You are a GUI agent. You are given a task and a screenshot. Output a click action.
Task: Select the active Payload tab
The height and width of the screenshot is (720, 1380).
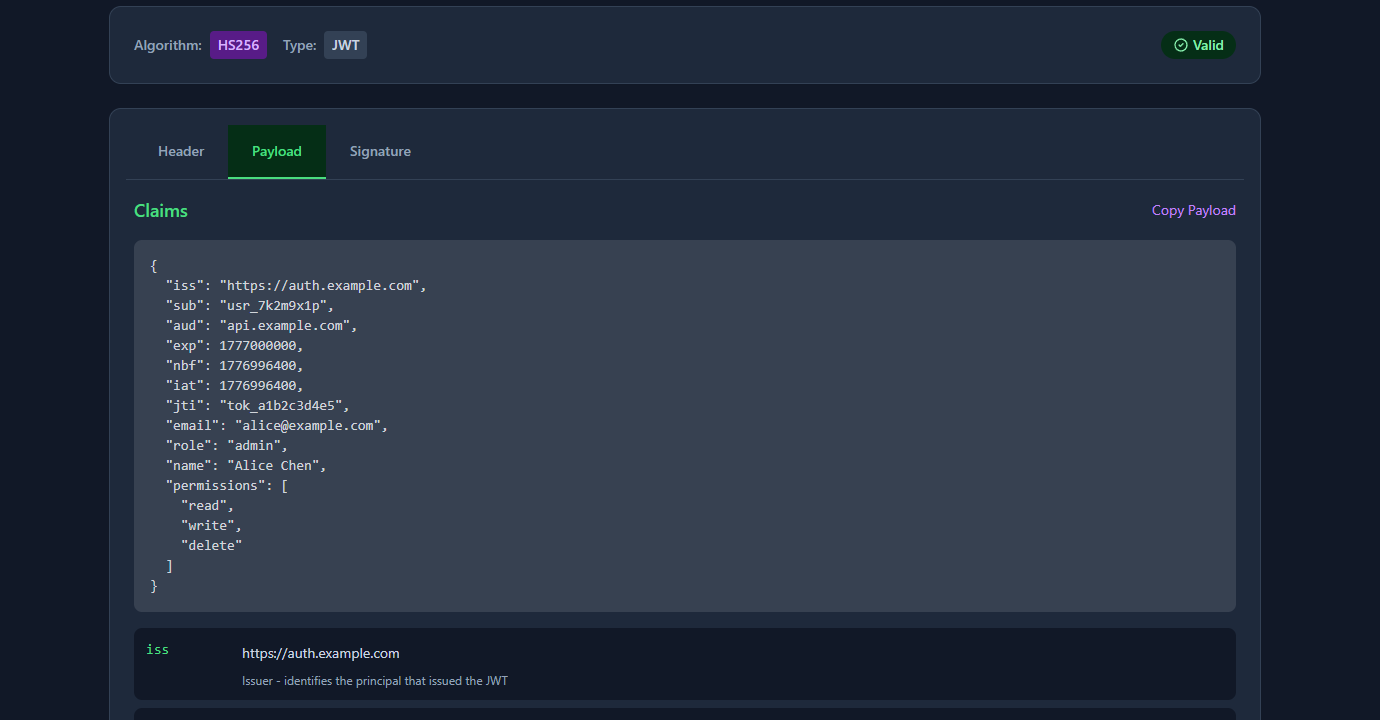point(276,151)
